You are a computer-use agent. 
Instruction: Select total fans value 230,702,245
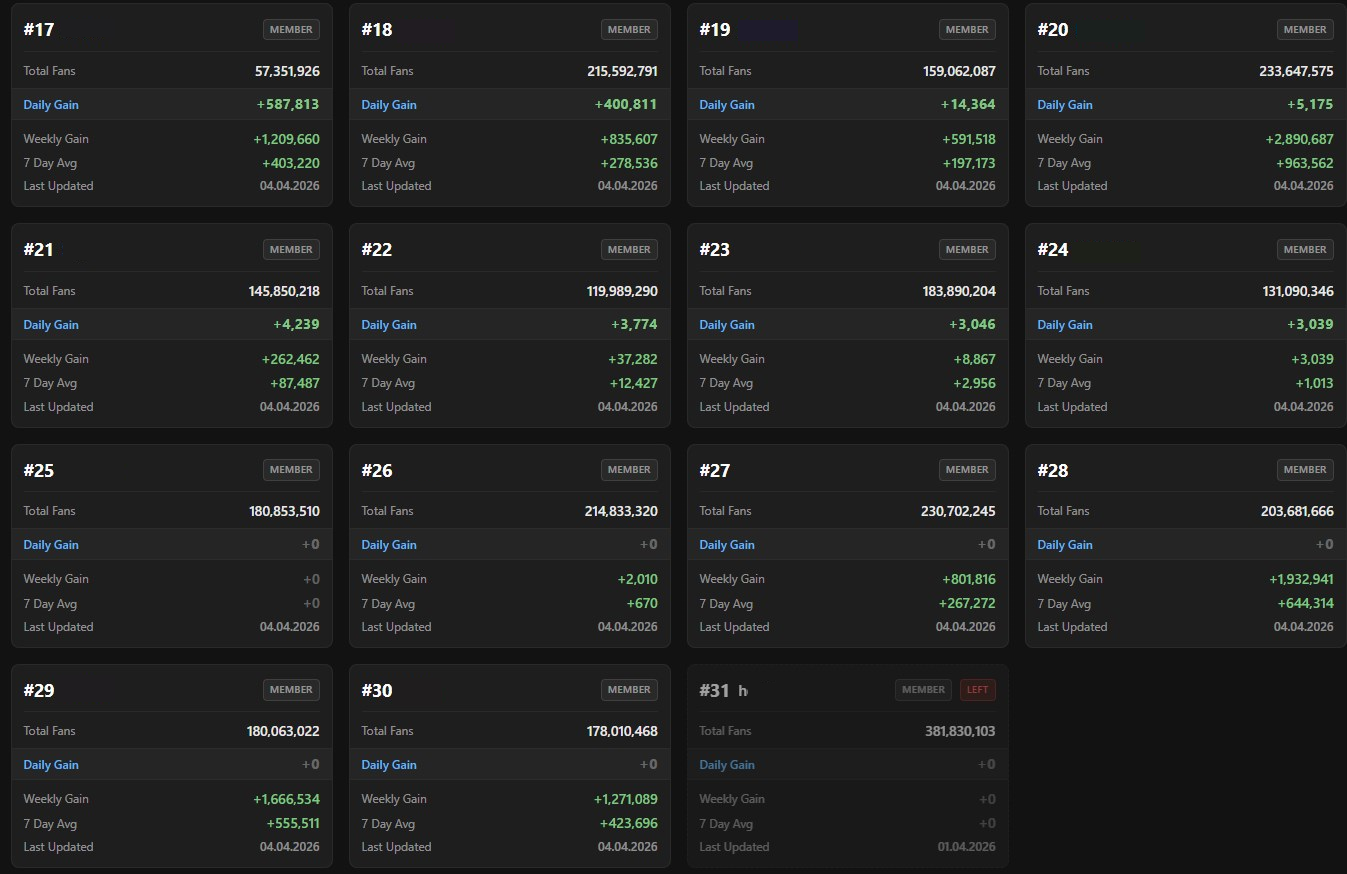pos(958,511)
